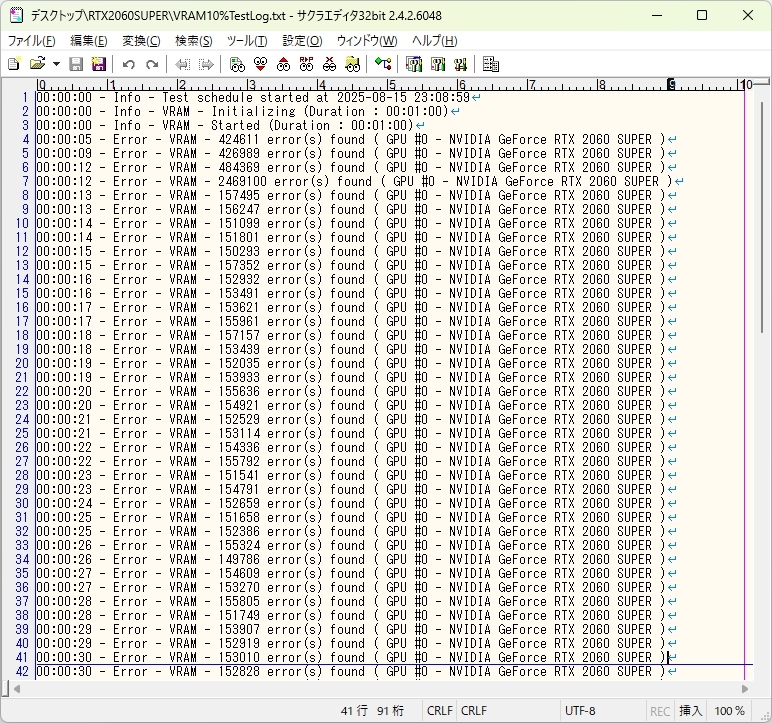Open the ヘルプ(H) menu
Image resolution: width=772 pixels, height=723 pixels.
point(435,41)
